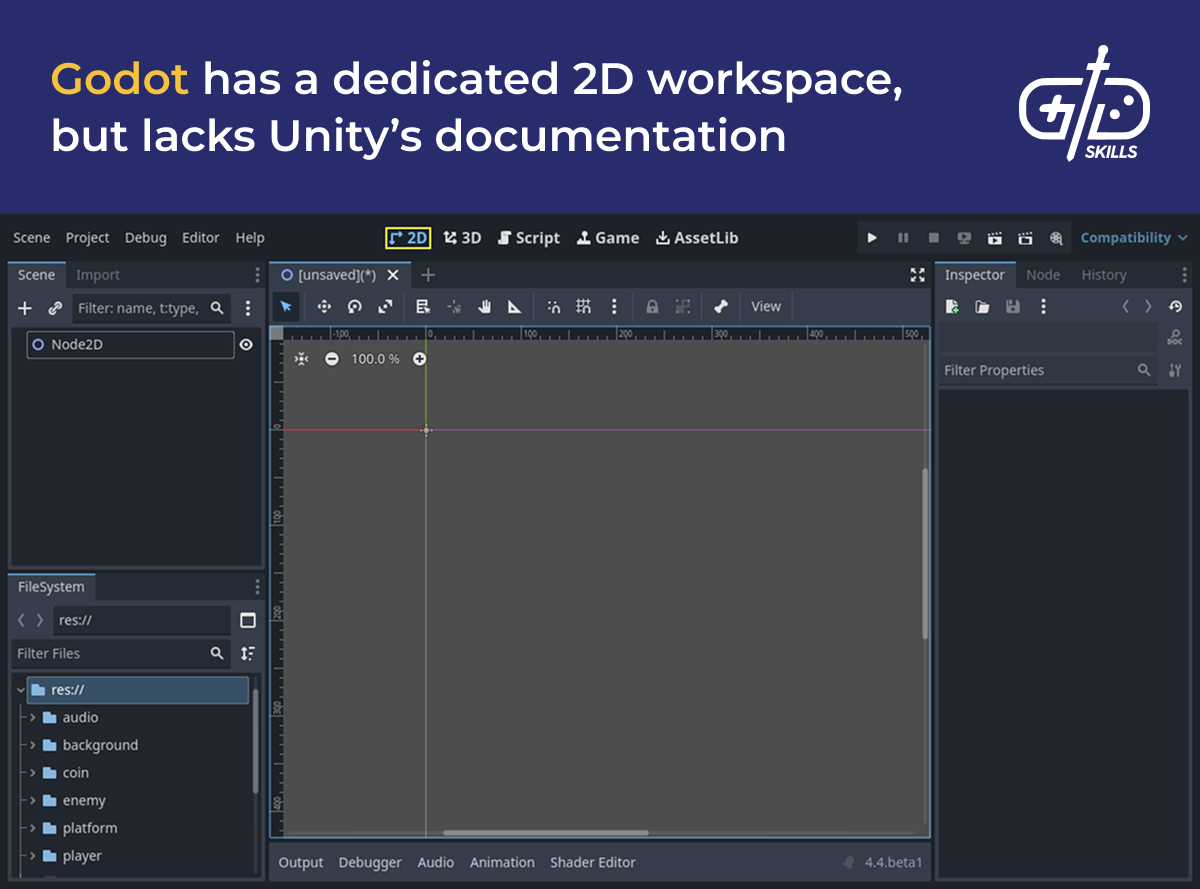This screenshot has height=889, width=1200.
Task: Expand the audio folder in FileSystem
Action: pos(33,718)
